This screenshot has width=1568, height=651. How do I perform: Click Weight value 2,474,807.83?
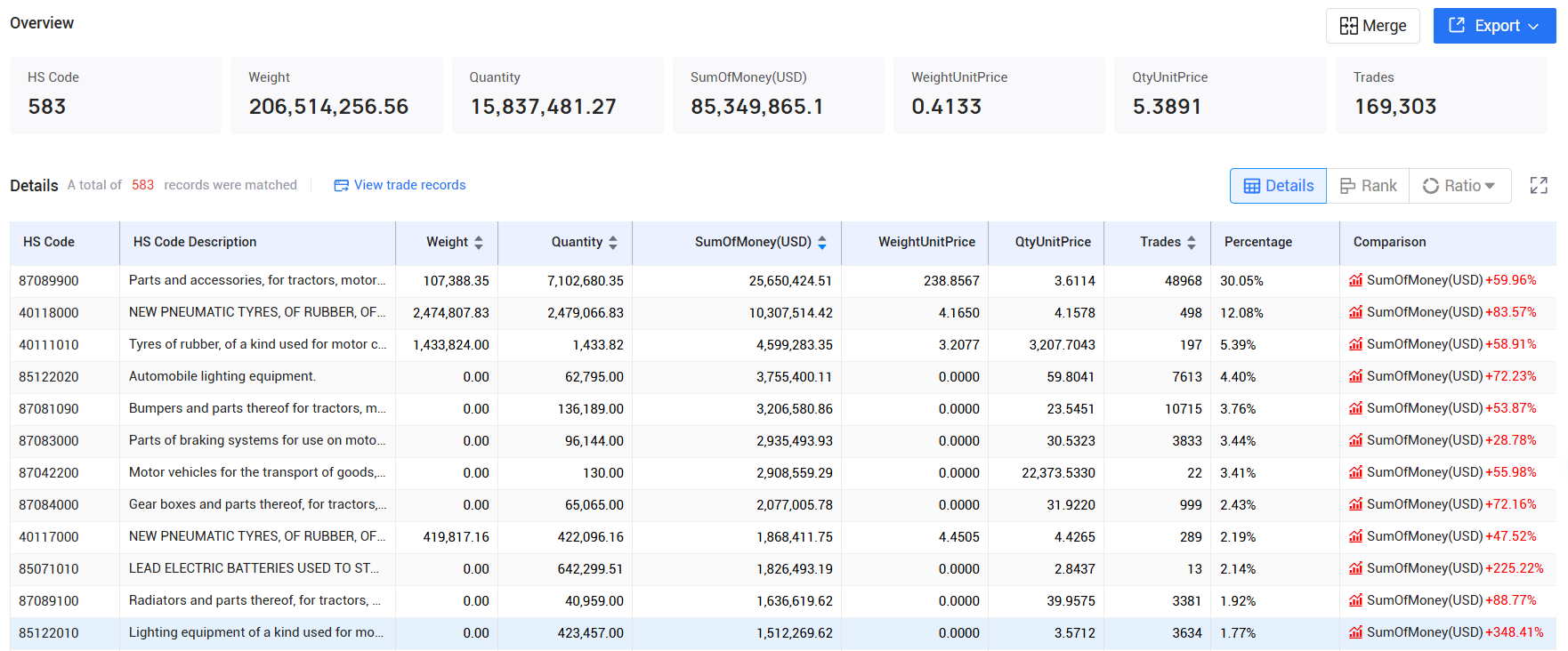coord(451,313)
